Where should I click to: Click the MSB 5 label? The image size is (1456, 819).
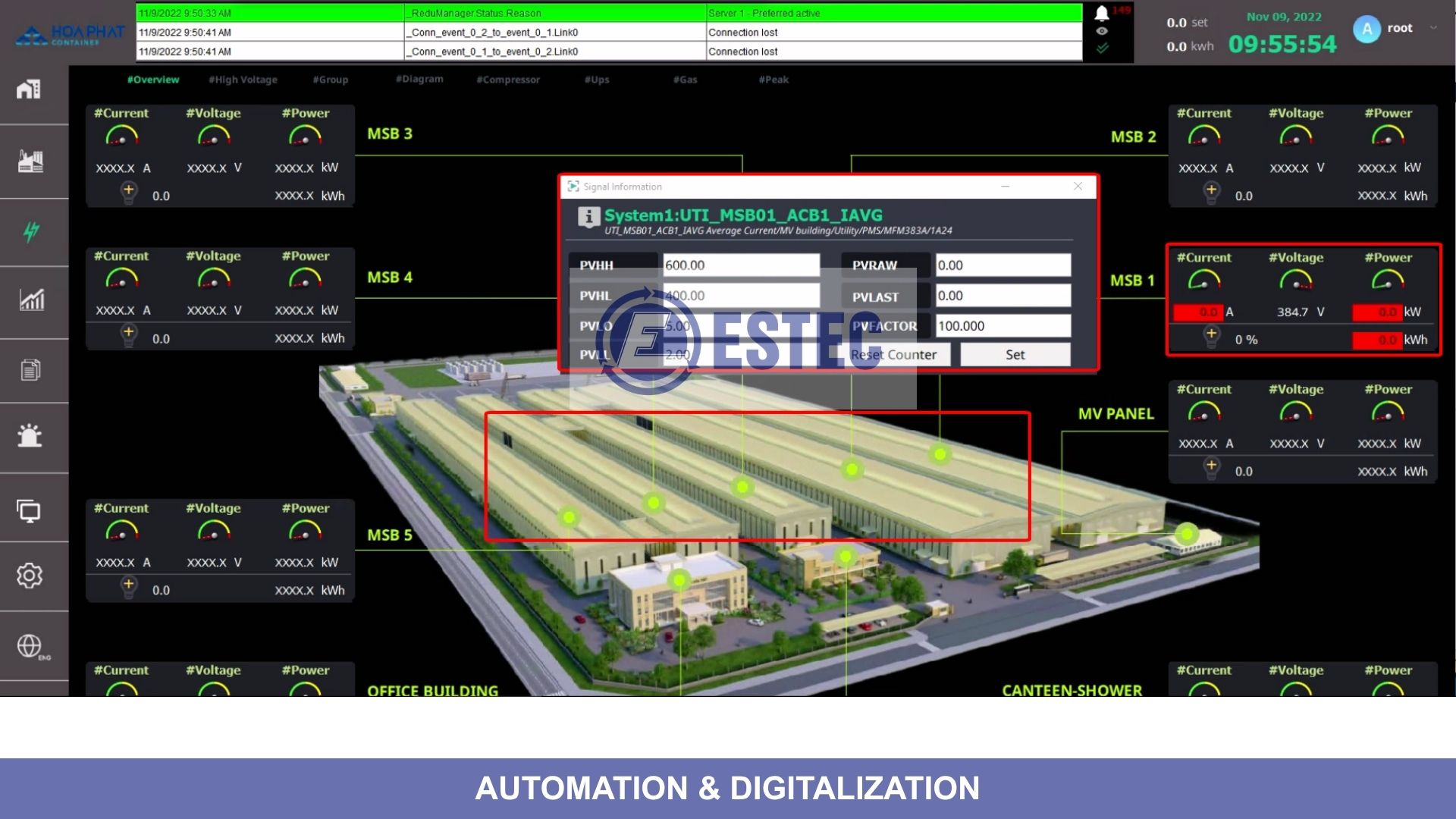coord(390,535)
